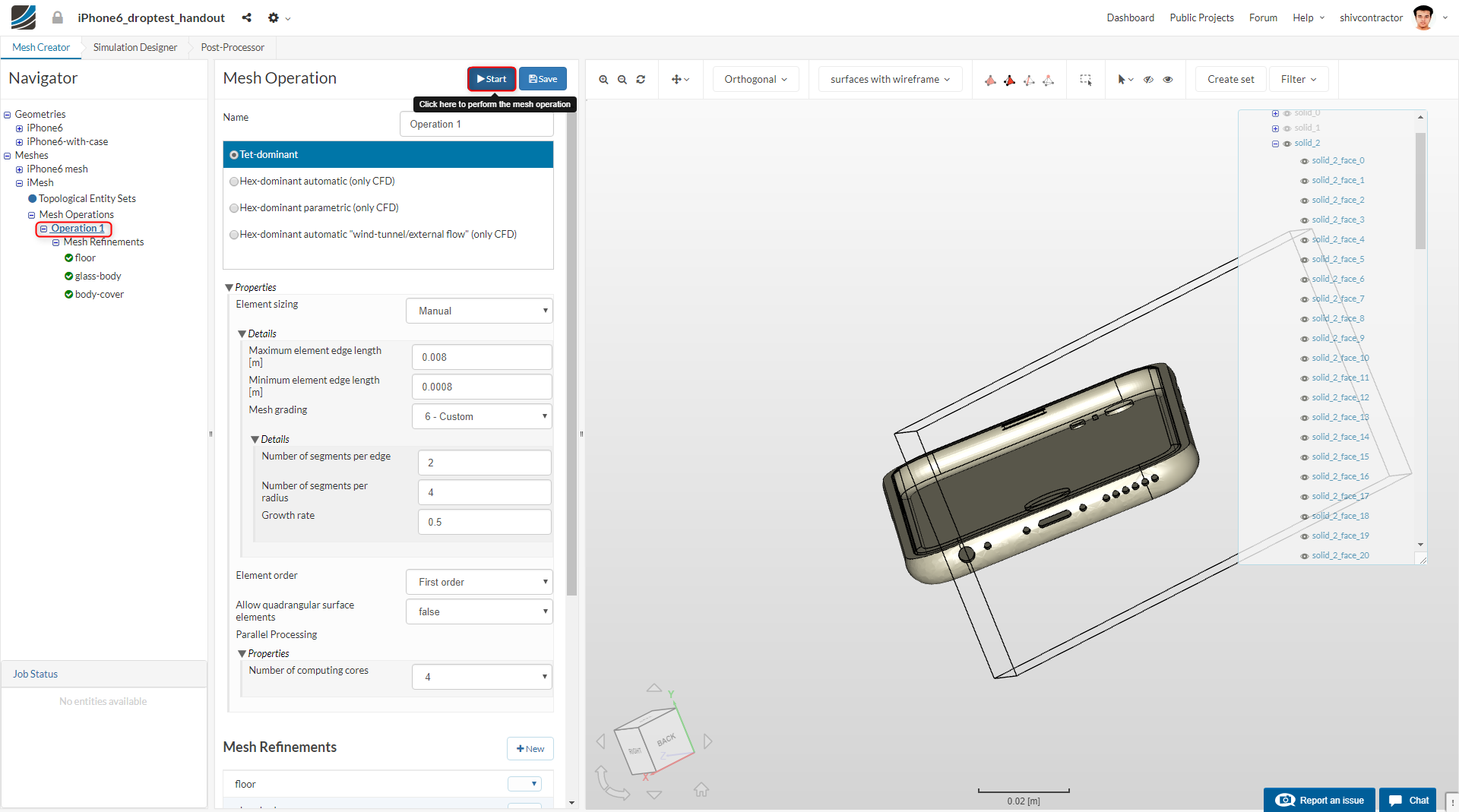
Task: Open the Element sizing dropdown
Action: (x=479, y=311)
